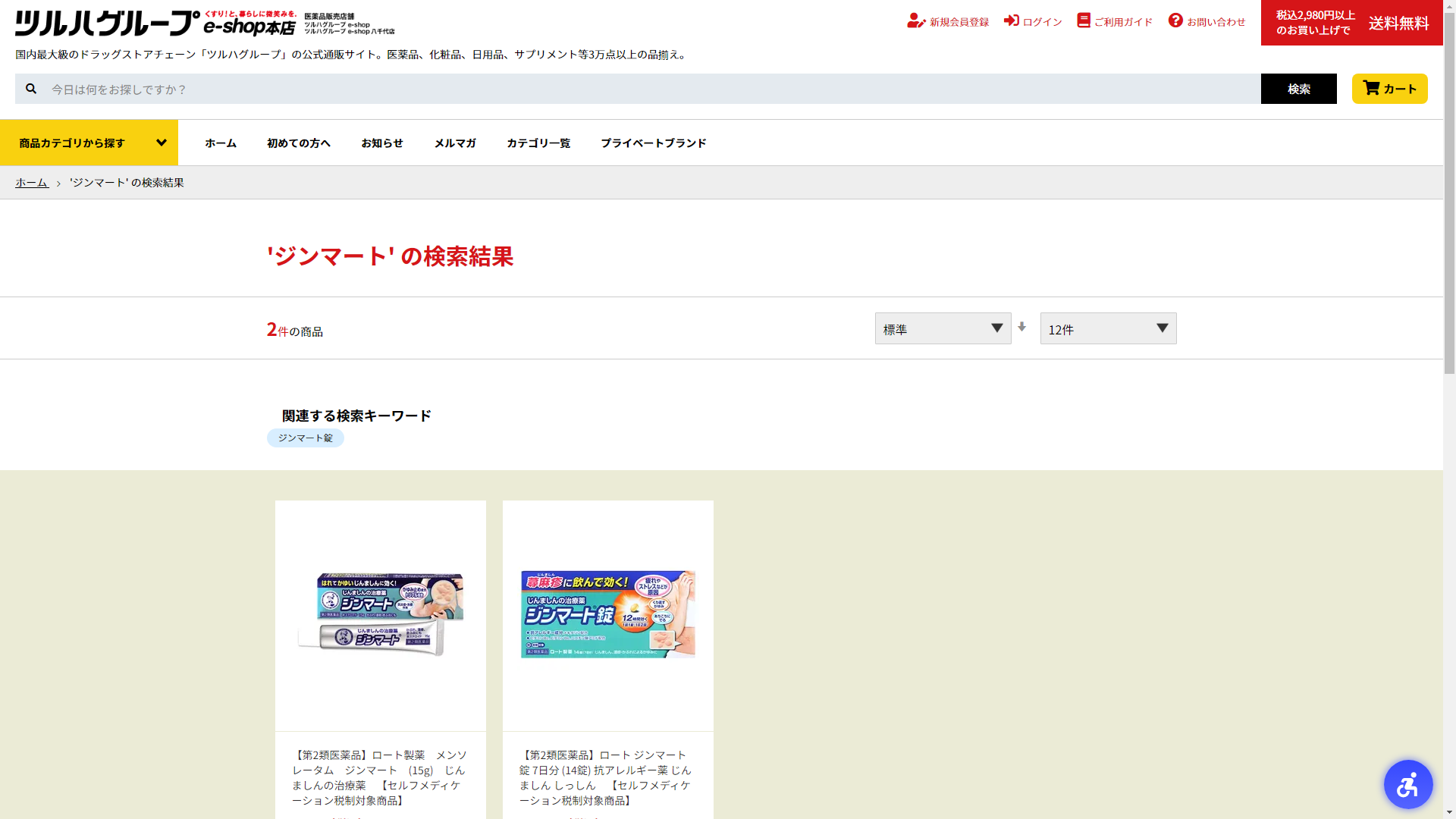1456x819 pixels.
Task: Click the login arrow icon
Action: click(1011, 20)
